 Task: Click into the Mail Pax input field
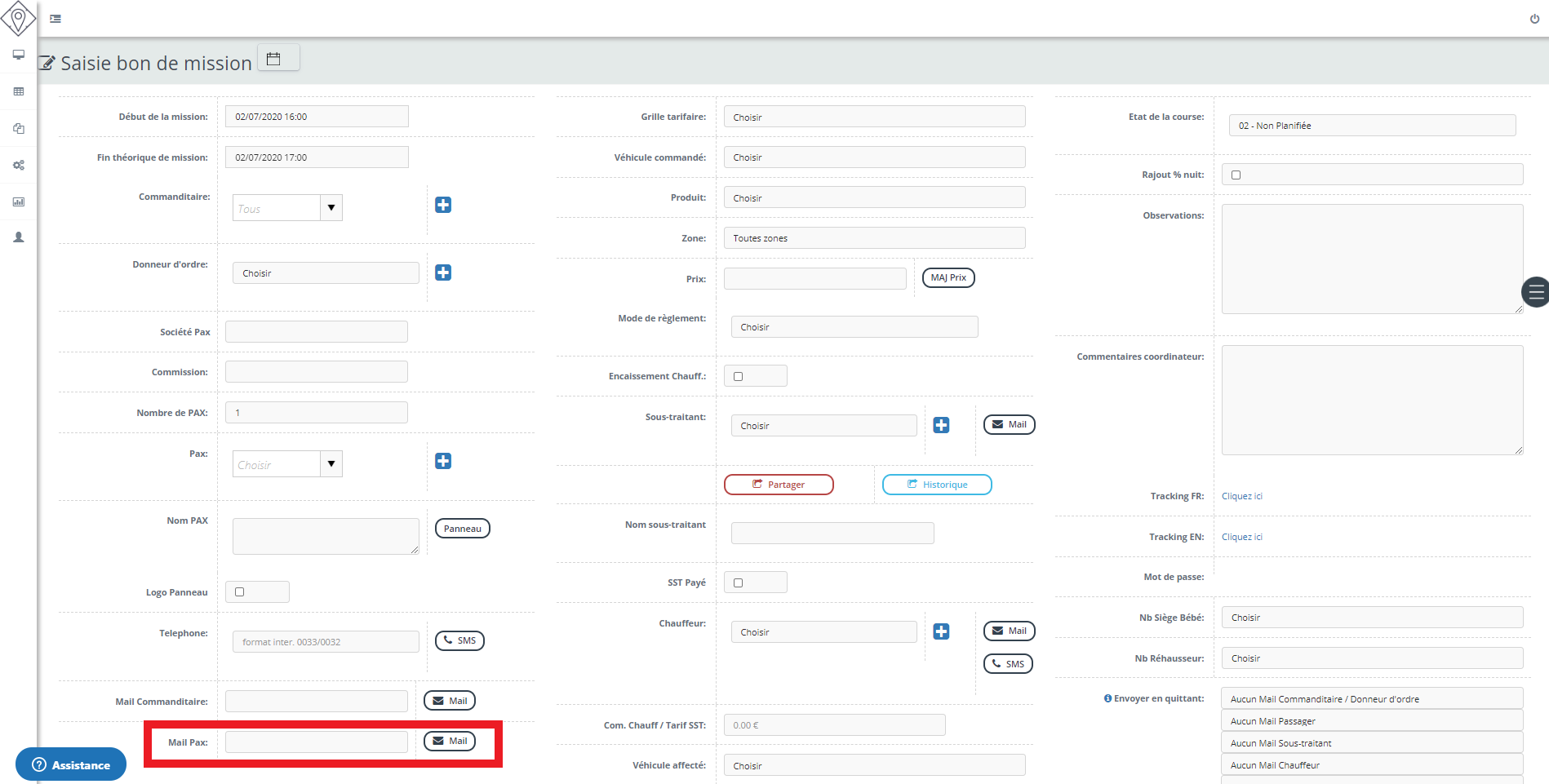click(317, 742)
